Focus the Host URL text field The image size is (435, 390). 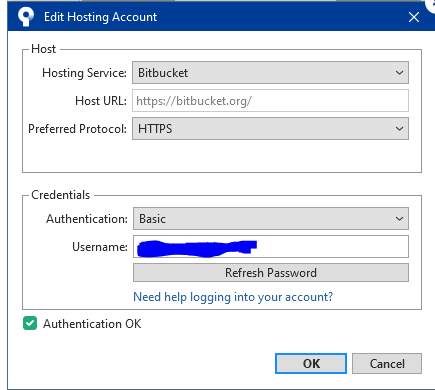270,101
